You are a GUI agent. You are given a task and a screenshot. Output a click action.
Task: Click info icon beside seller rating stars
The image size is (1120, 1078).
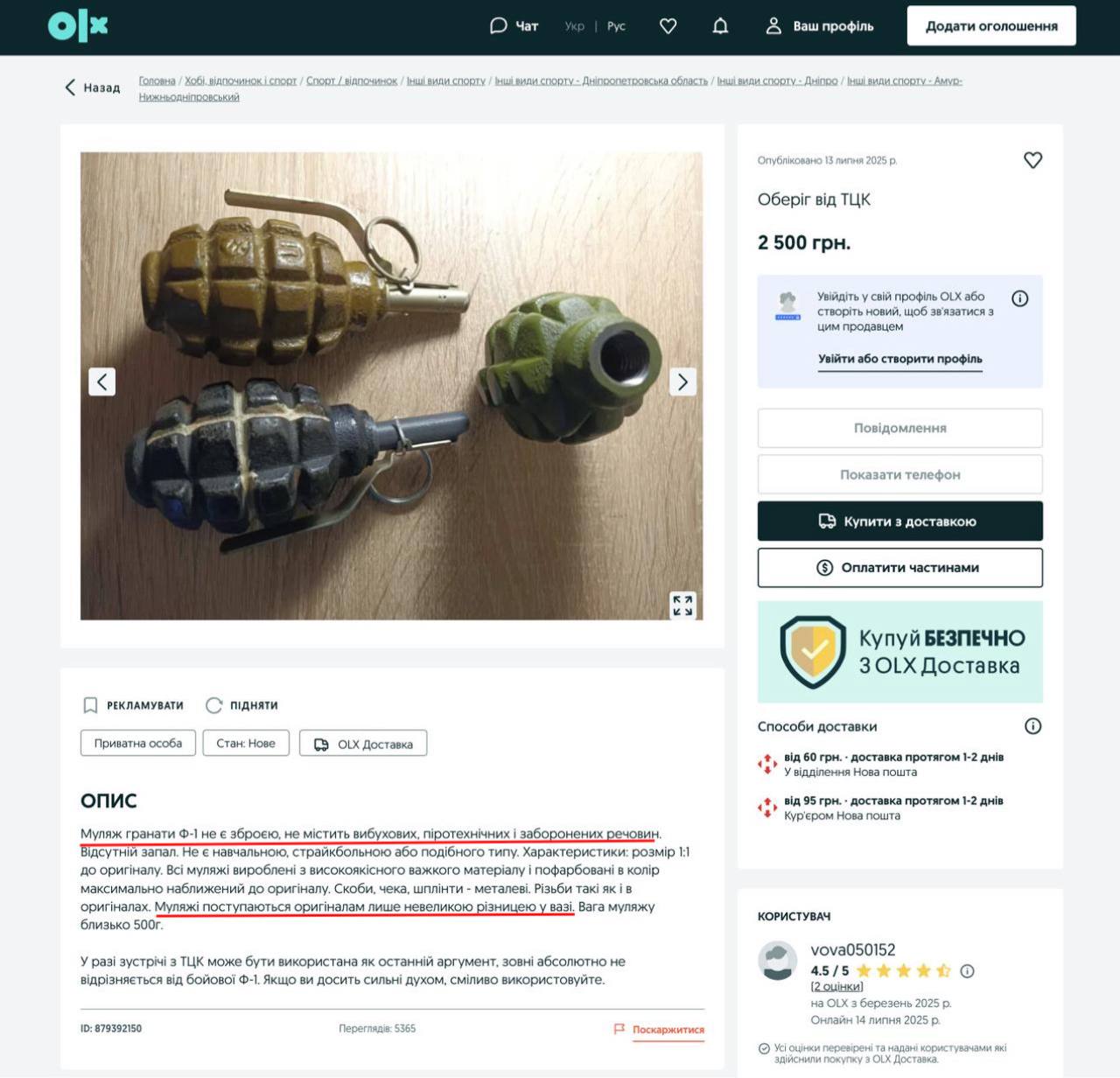pyautogui.click(x=968, y=970)
